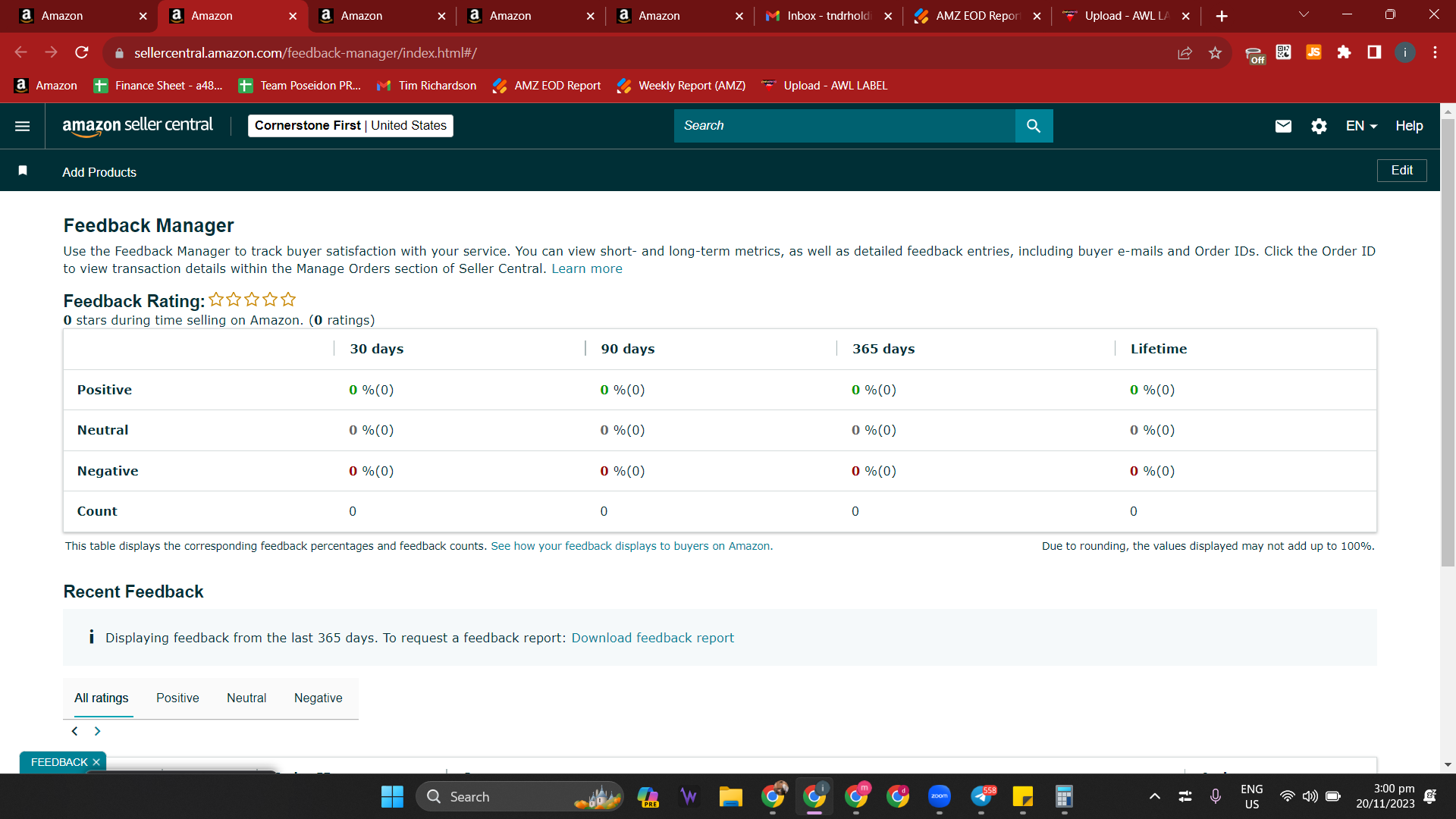Click the bookmark flag icon
The height and width of the screenshot is (819, 1456).
coord(23,171)
